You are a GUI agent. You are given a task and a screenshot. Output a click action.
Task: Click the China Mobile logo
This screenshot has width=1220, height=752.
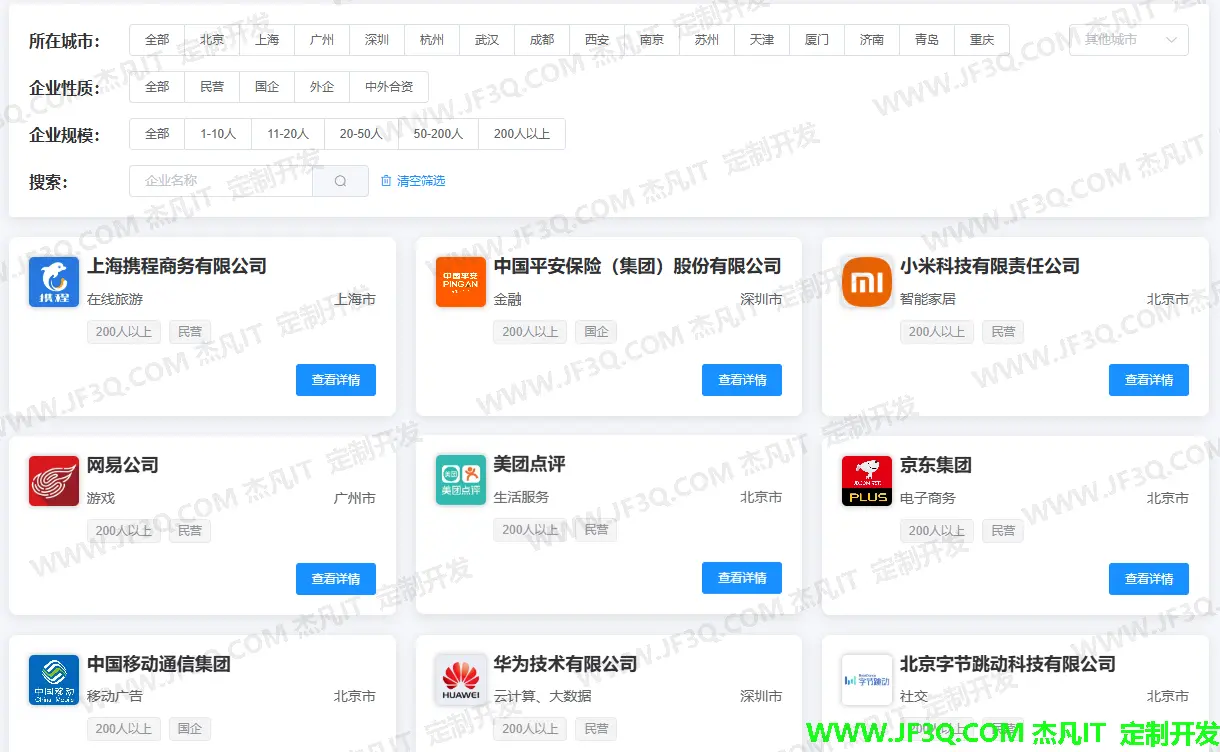click(x=54, y=680)
